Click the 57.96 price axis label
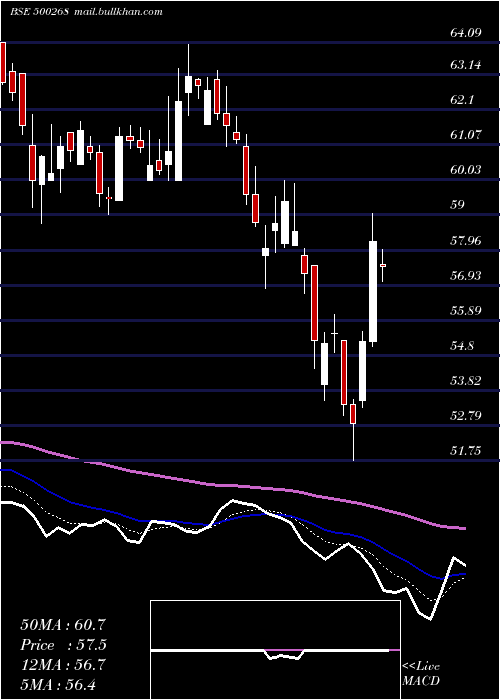Image resolution: width=500 pixels, height=700 pixels. (x=466, y=241)
